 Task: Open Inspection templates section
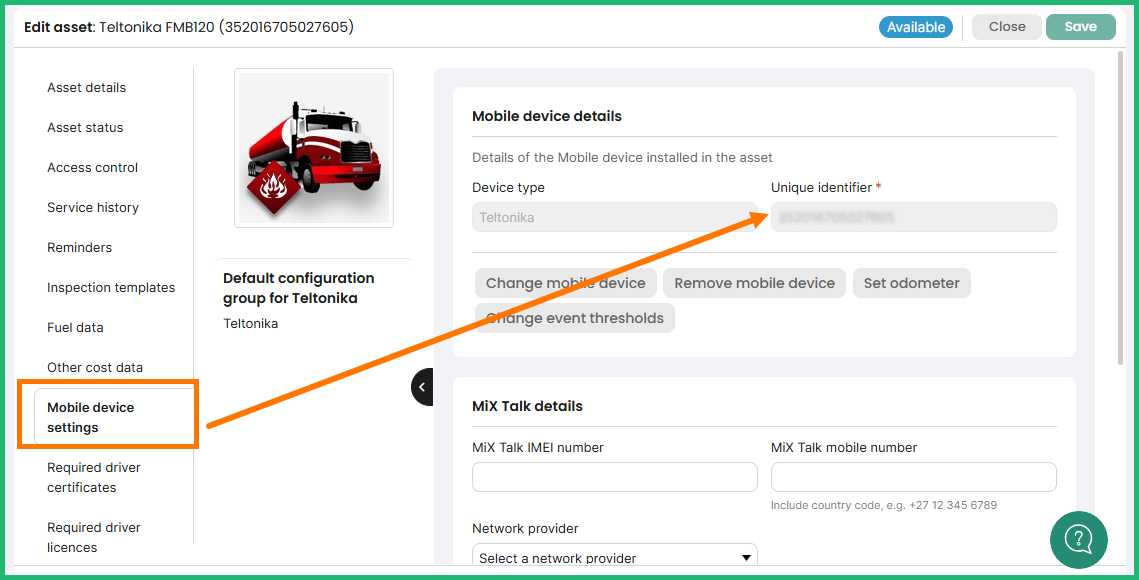click(111, 288)
